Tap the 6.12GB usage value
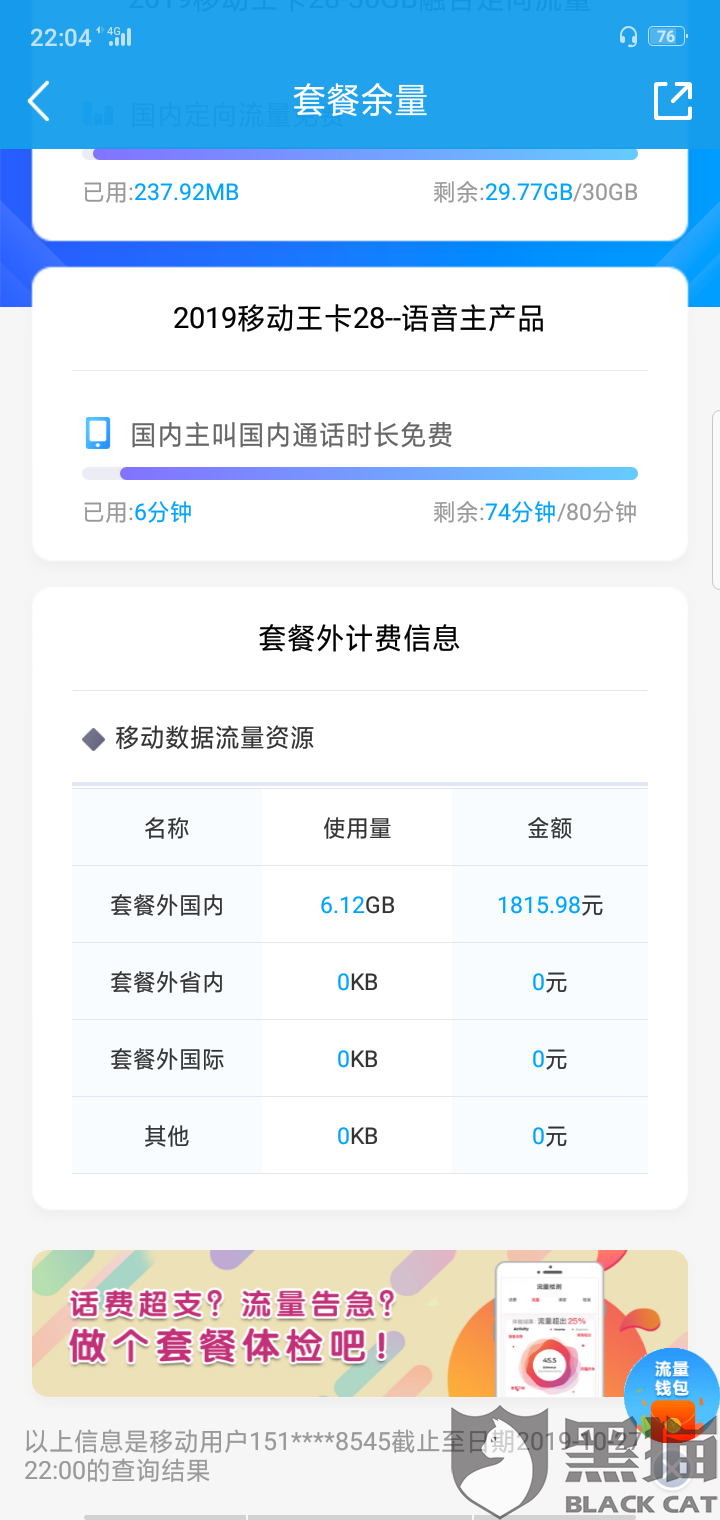Viewport: 720px width, 1520px height. [357, 906]
